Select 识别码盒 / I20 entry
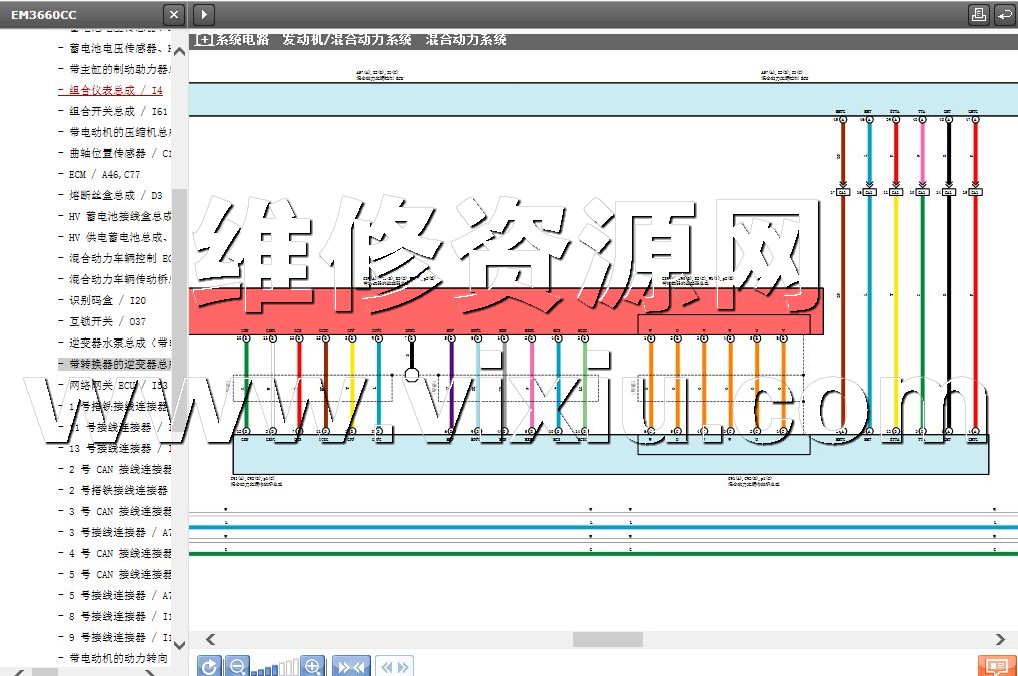This screenshot has width=1018, height=676. click(107, 300)
